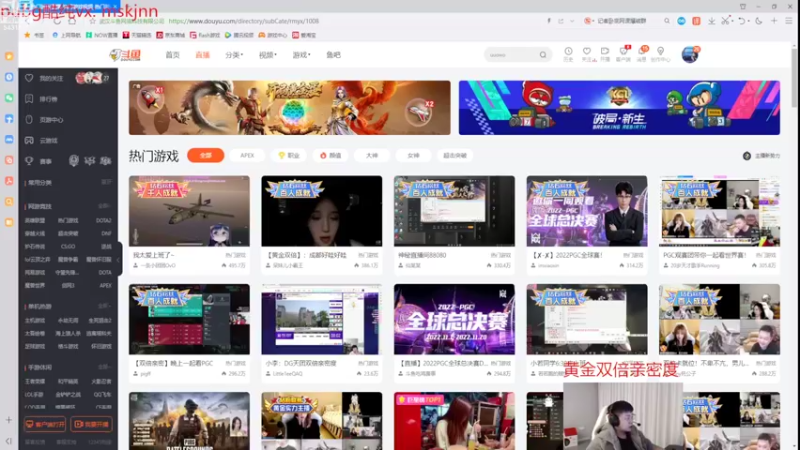This screenshot has height=450, width=800.
Task: Open the 破局·新生 KCL banner
Action: (x=619, y=108)
